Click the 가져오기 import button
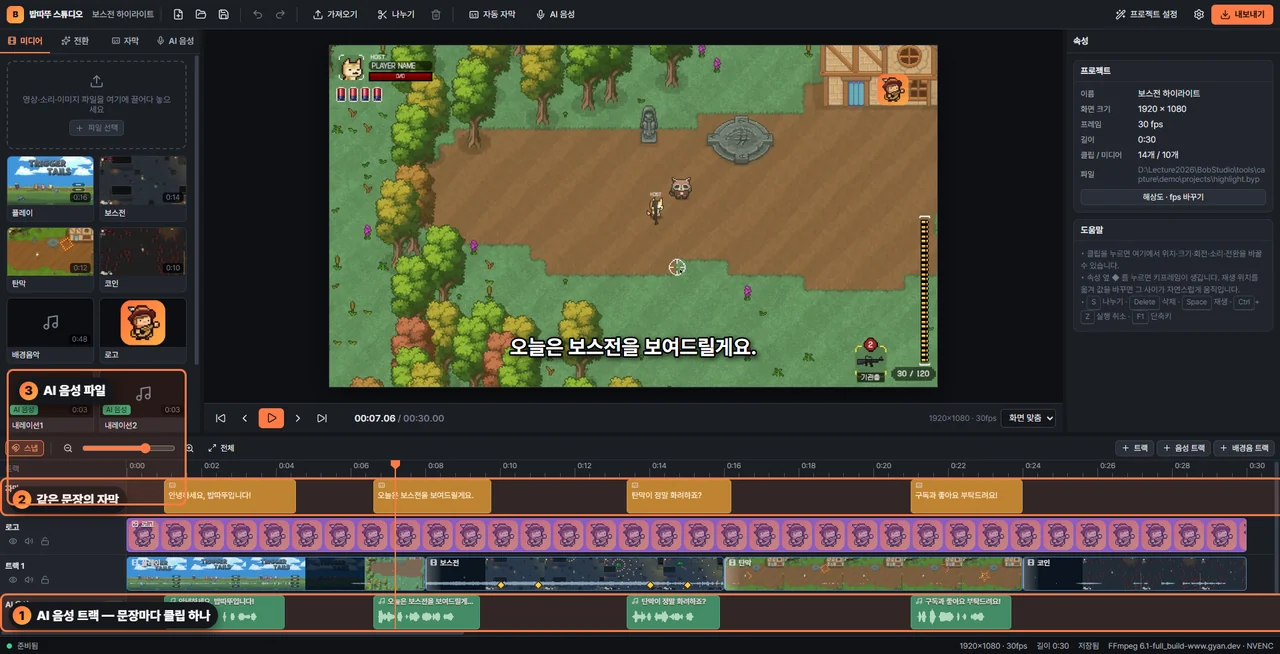This screenshot has height=654, width=1280. pos(335,15)
